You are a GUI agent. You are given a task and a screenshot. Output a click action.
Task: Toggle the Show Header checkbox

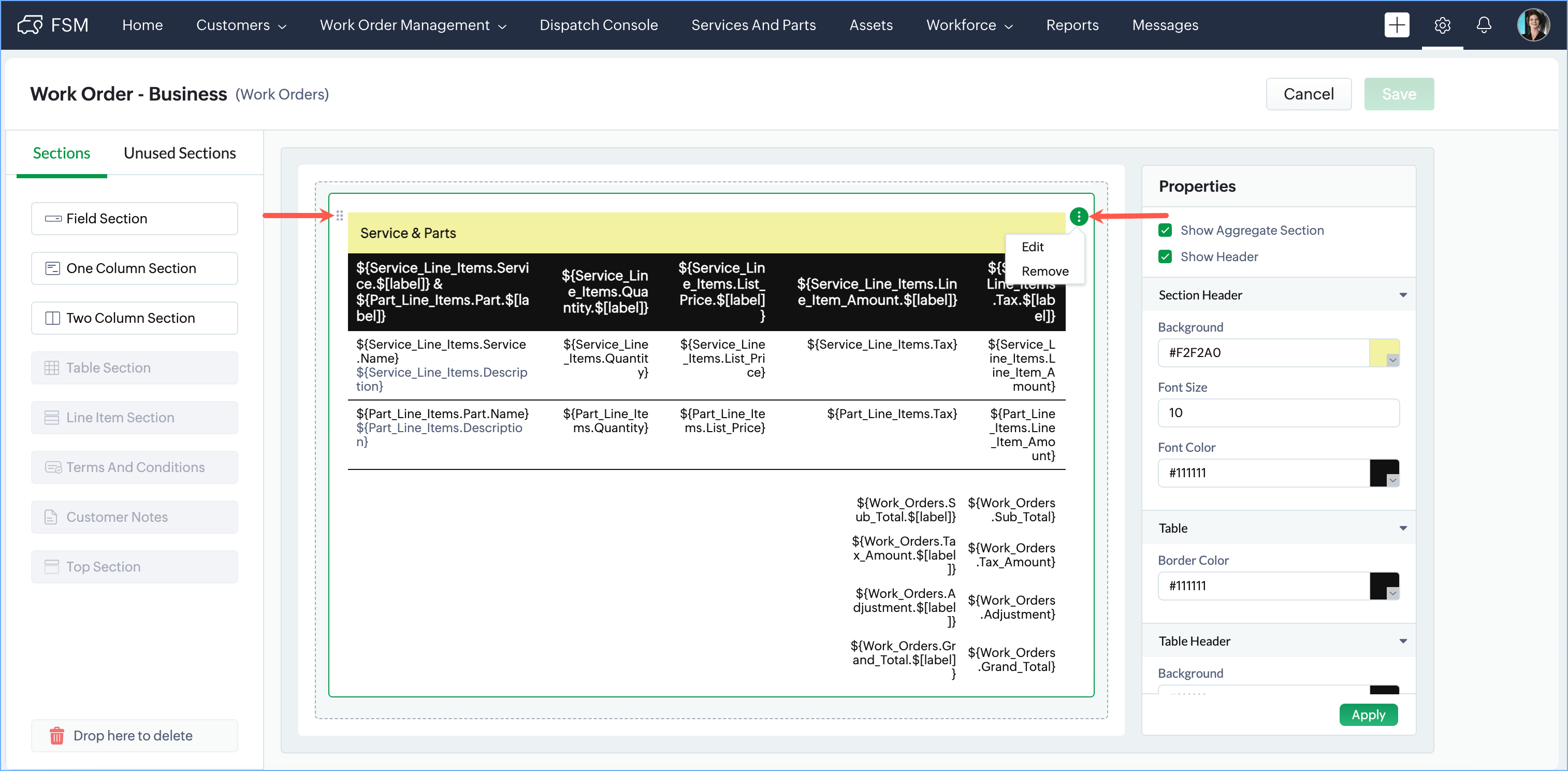1165,256
